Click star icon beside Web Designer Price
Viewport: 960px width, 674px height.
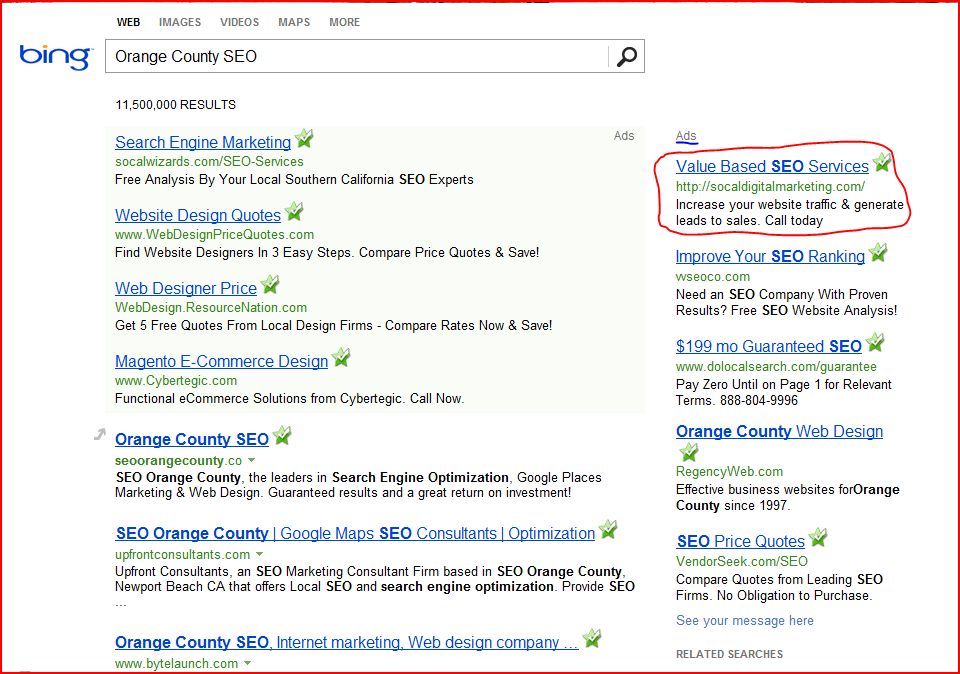click(270, 285)
